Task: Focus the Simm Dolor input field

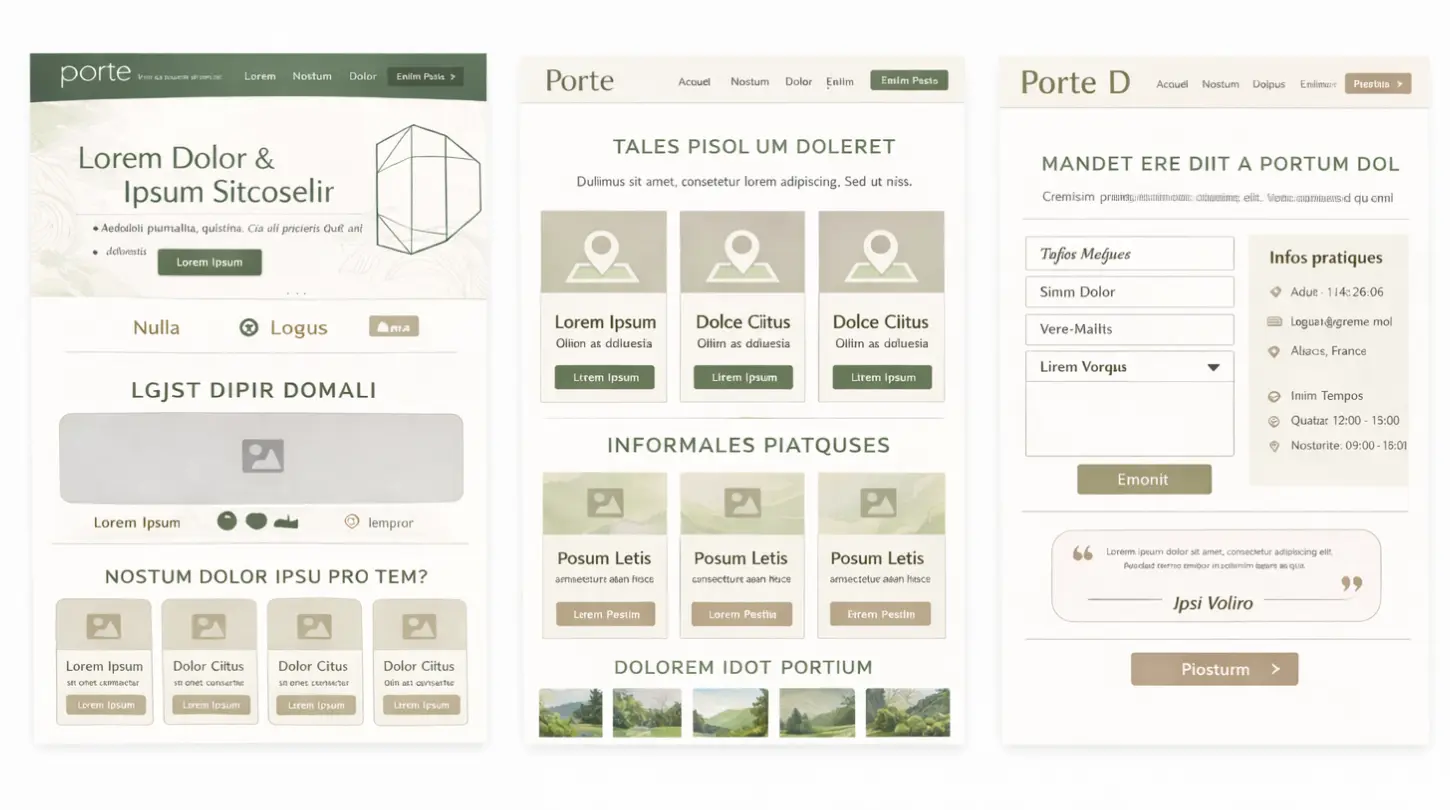Action: click(1129, 292)
